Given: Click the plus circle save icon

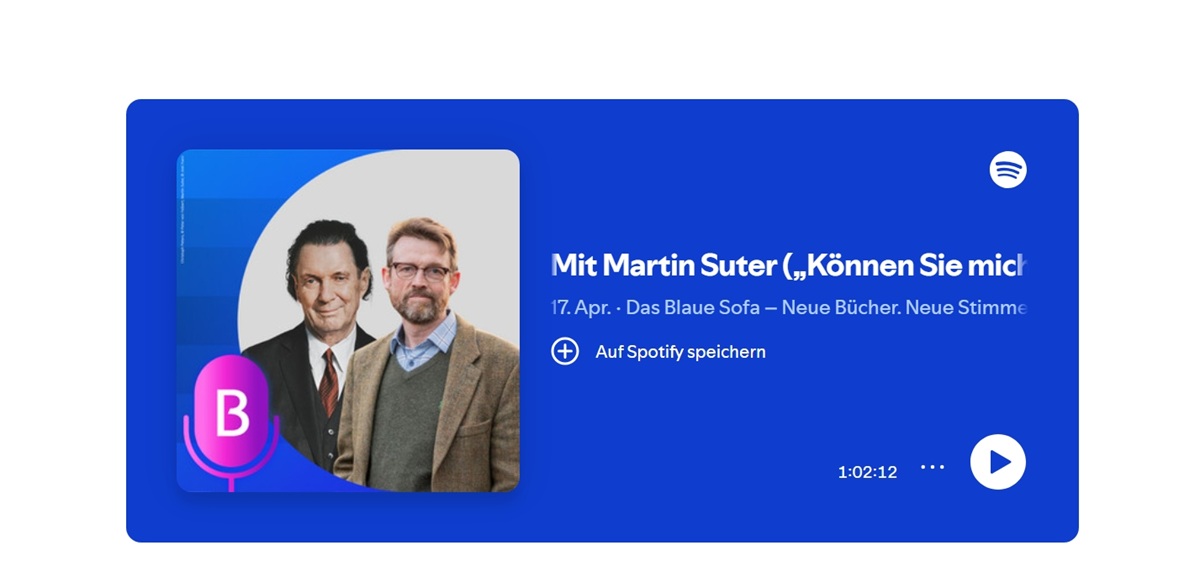Looking at the screenshot, I should [565, 351].
